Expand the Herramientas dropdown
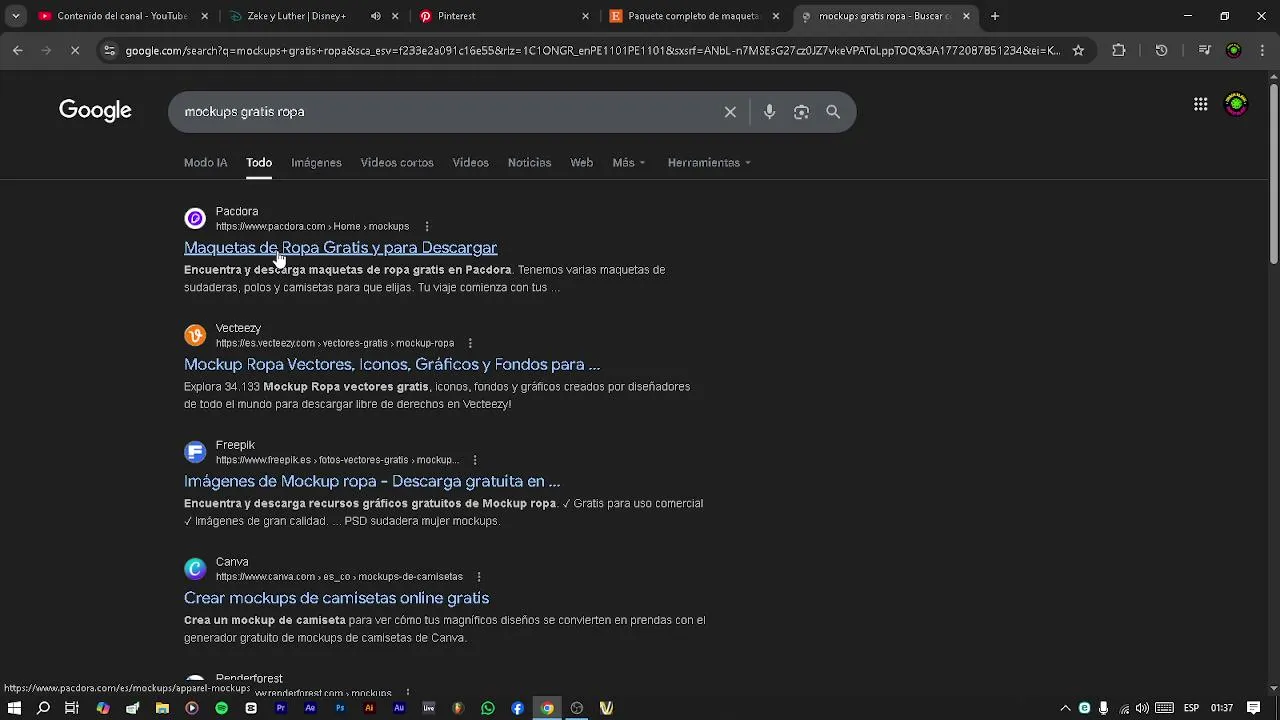 tap(709, 162)
